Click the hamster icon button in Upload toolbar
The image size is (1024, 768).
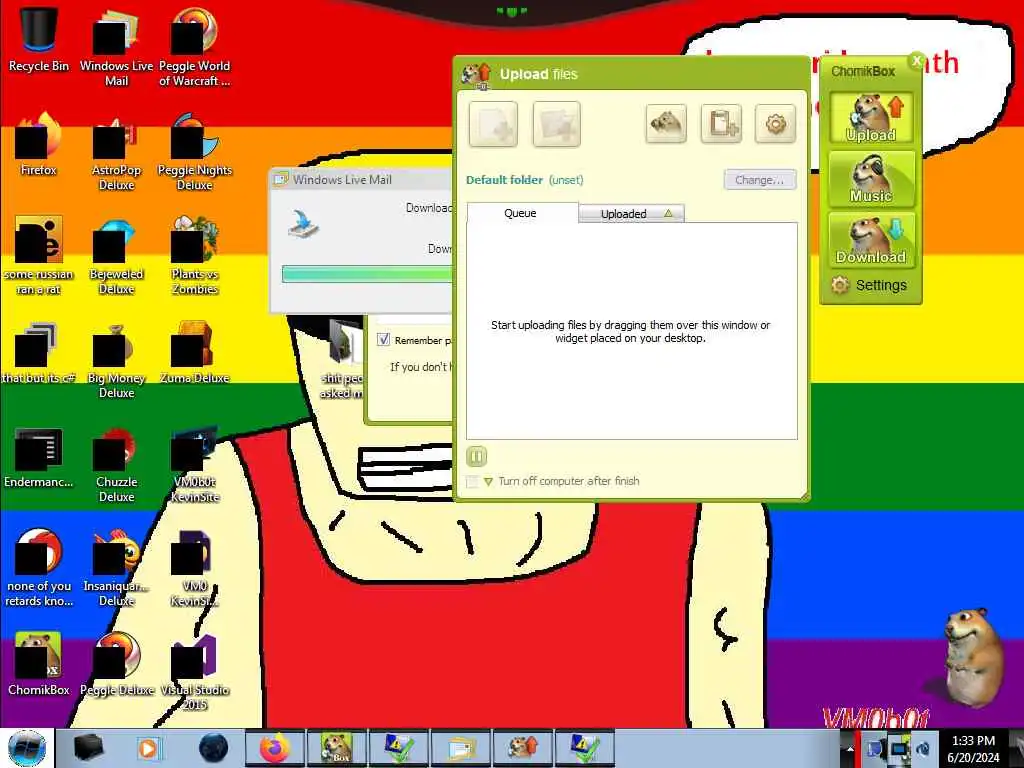point(665,123)
